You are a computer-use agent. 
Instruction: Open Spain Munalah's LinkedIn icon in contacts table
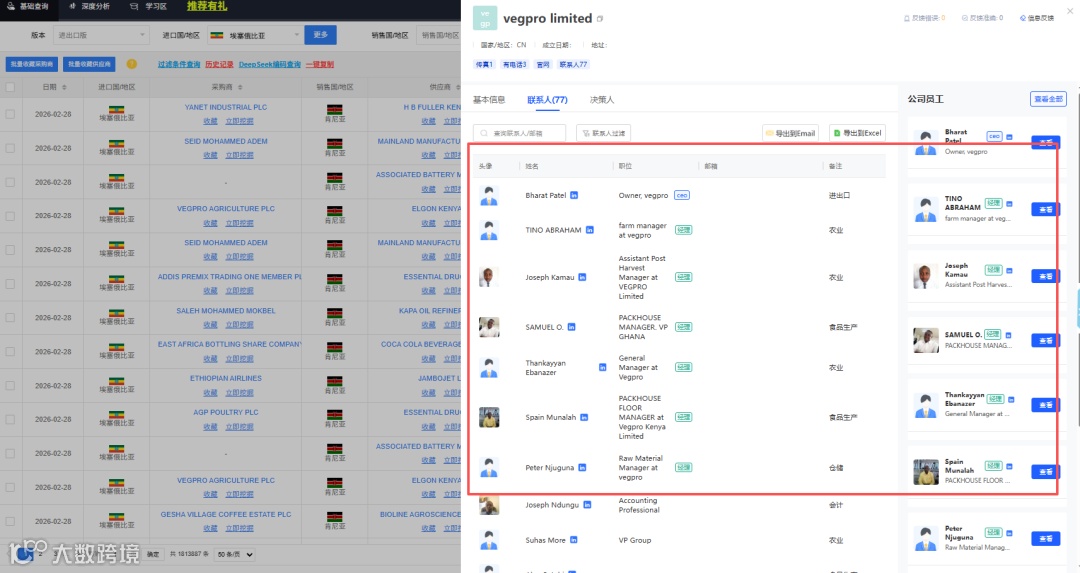pos(584,417)
